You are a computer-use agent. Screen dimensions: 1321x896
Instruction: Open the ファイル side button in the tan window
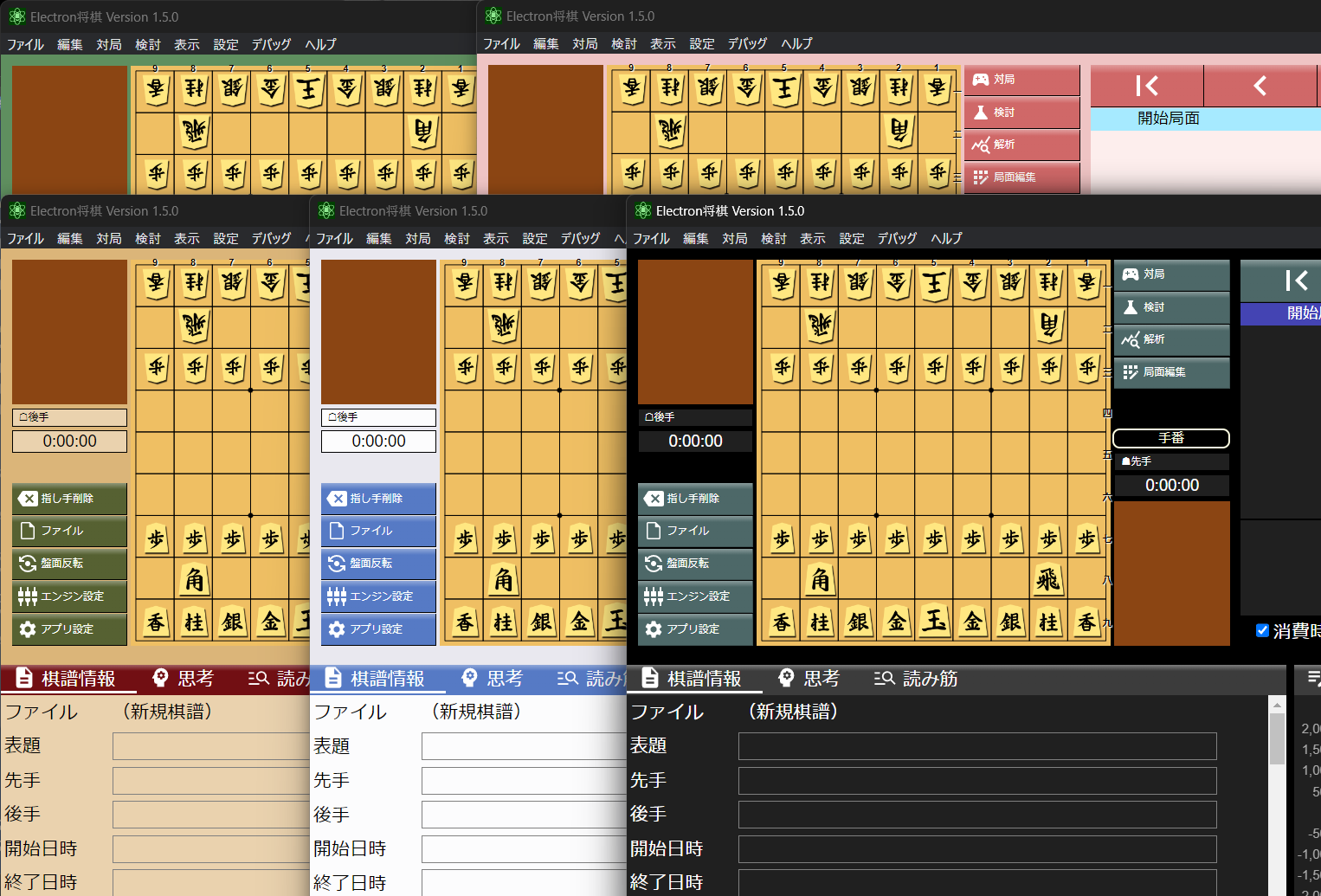pos(69,531)
